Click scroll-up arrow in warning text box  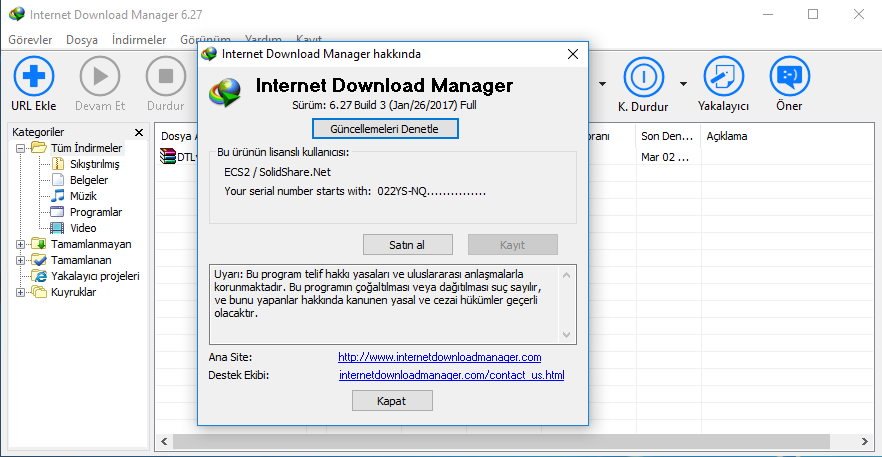[x=567, y=275]
